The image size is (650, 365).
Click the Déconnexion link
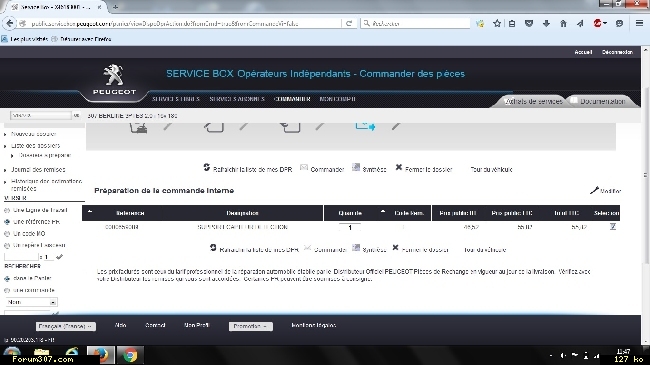click(x=617, y=52)
